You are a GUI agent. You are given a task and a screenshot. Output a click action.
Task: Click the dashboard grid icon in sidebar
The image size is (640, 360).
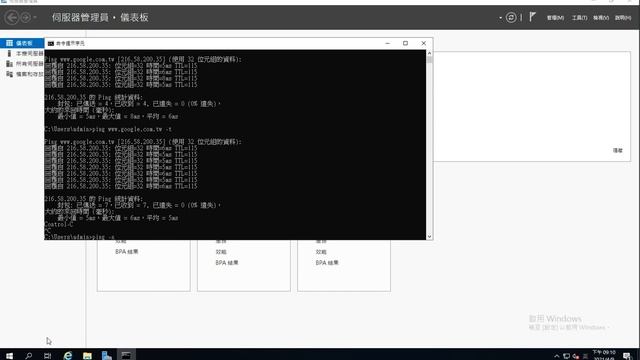tap(9, 43)
